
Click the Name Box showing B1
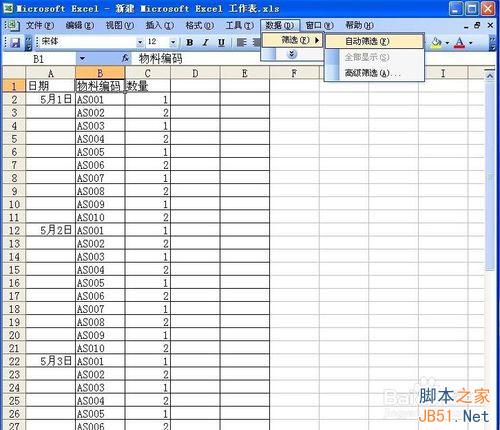pyautogui.click(x=39, y=59)
